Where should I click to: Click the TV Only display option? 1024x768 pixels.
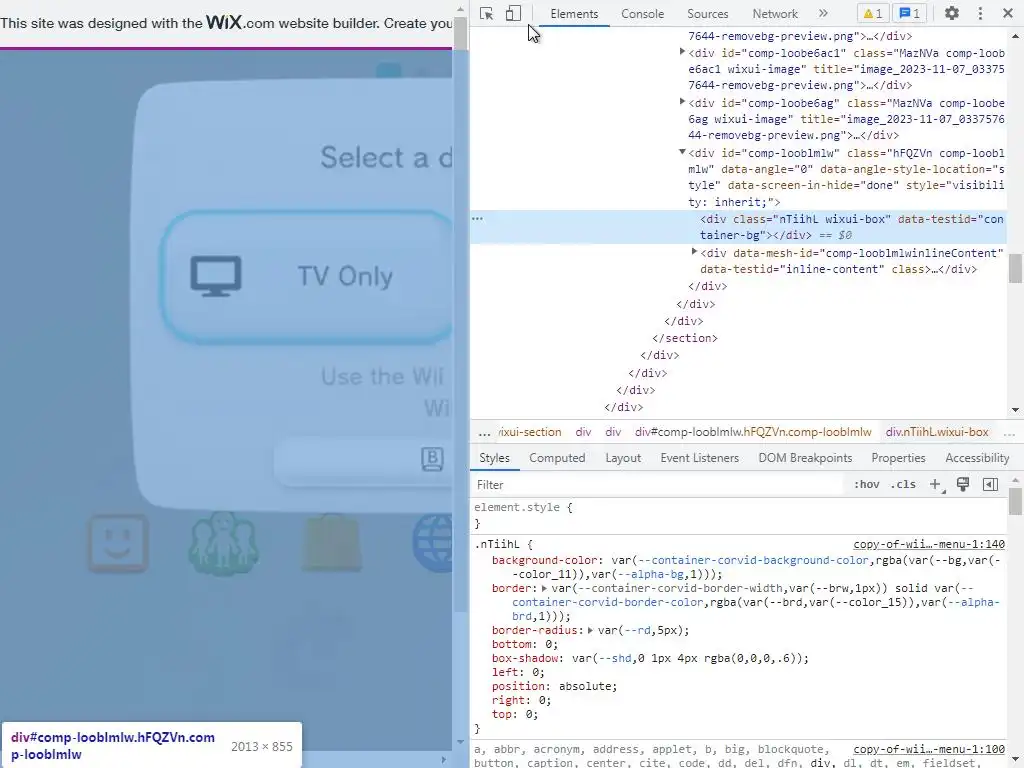pyautogui.click(x=306, y=276)
